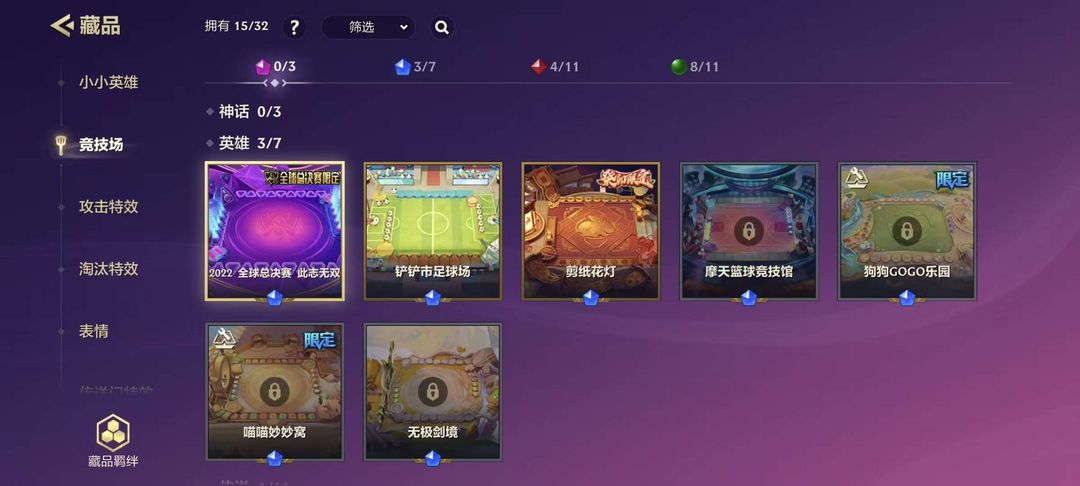Viewport: 1080px width, 486px height.
Task: Select the 剪纸花灯 arena thumbnail
Action: click(x=591, y=231)
